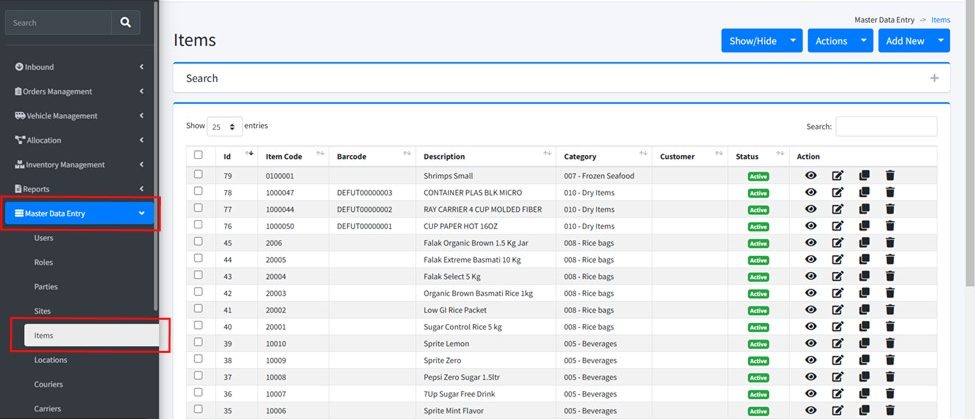Sort table by Customer column header
Viewport: 975px width, 419px height.
(x=690, y=157)
